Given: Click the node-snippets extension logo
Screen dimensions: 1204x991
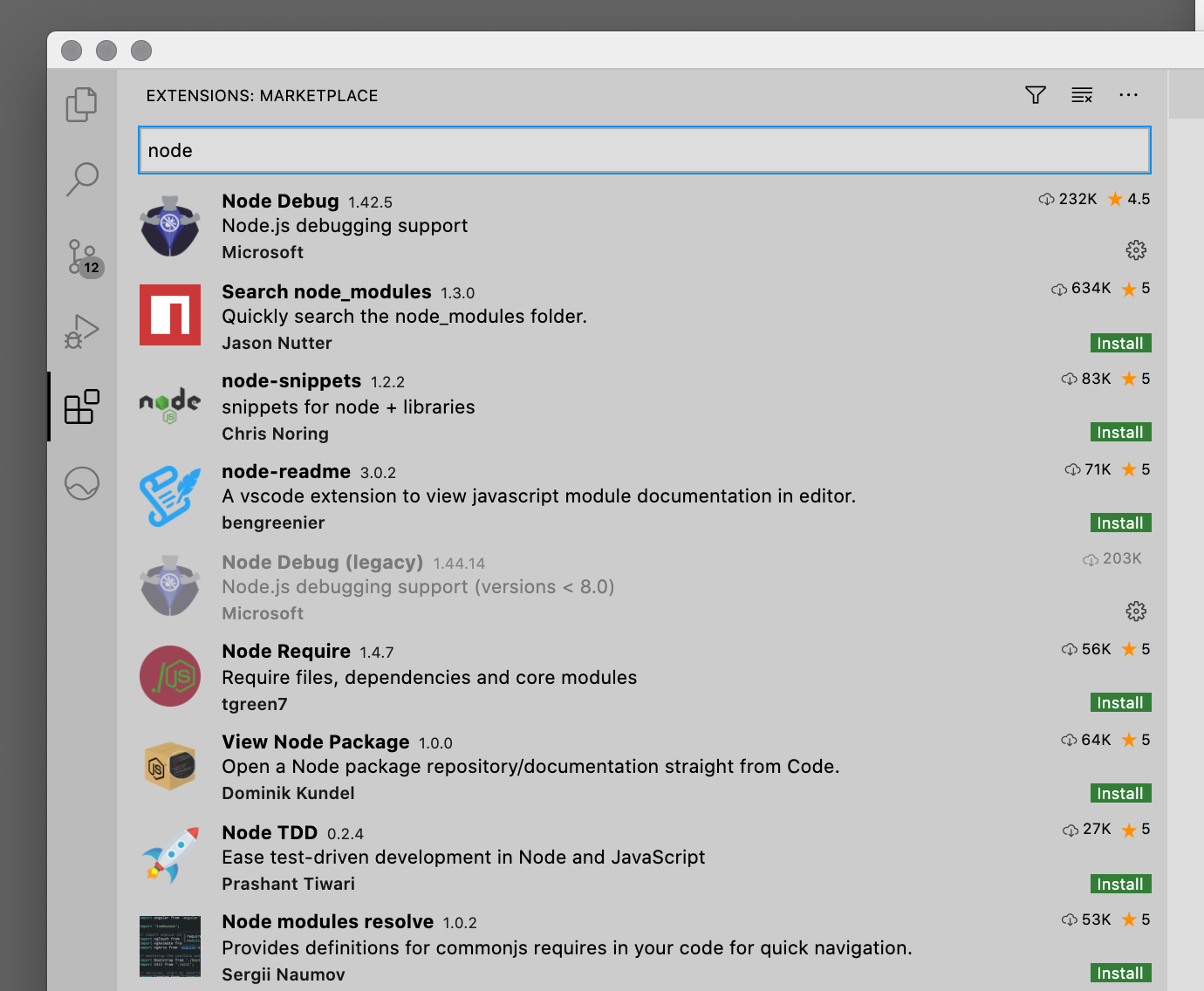Looking at the screenshot, I should click(170, 406).
